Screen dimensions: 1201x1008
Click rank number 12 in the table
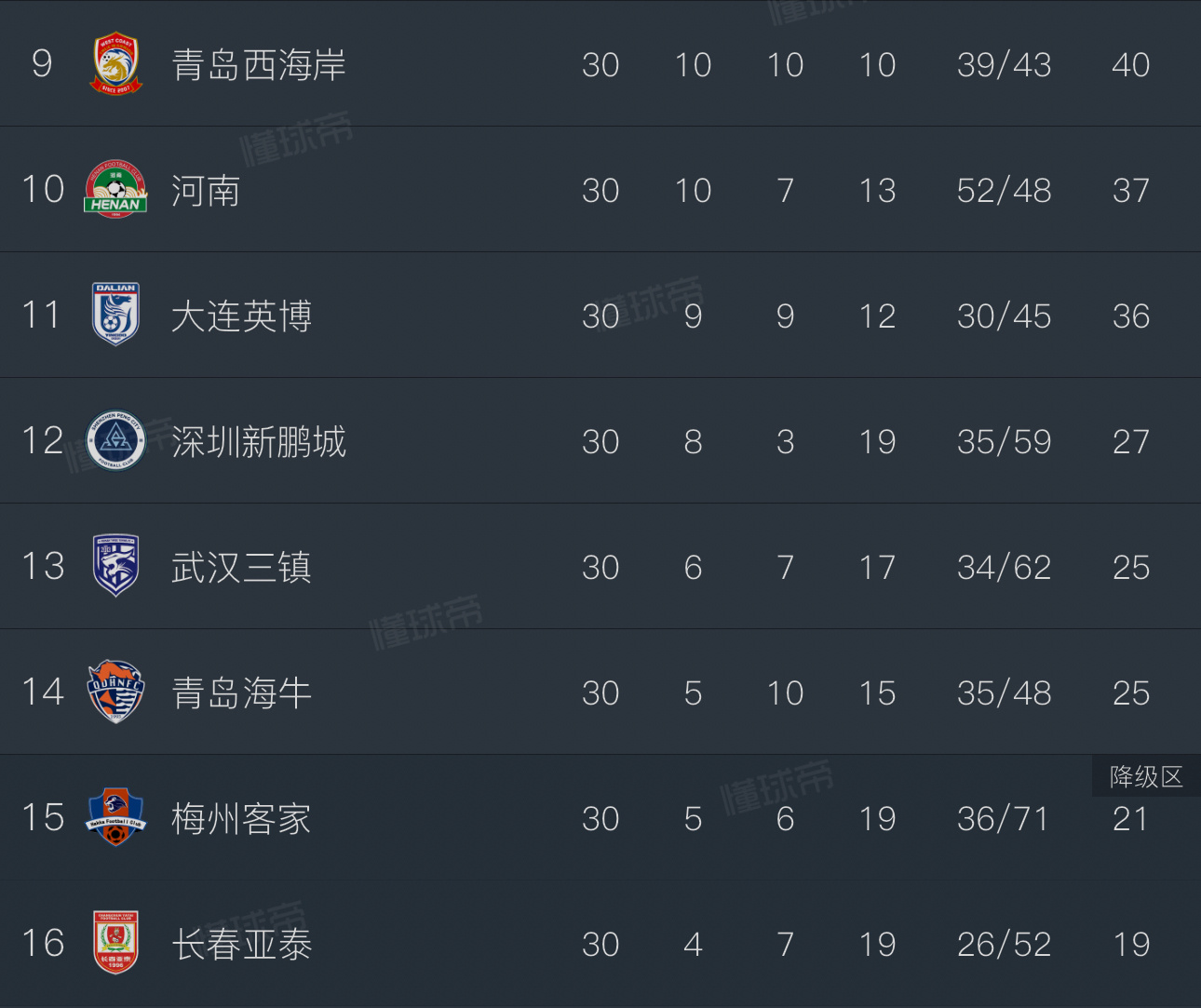pyautogui.click(x=43, y=441)
